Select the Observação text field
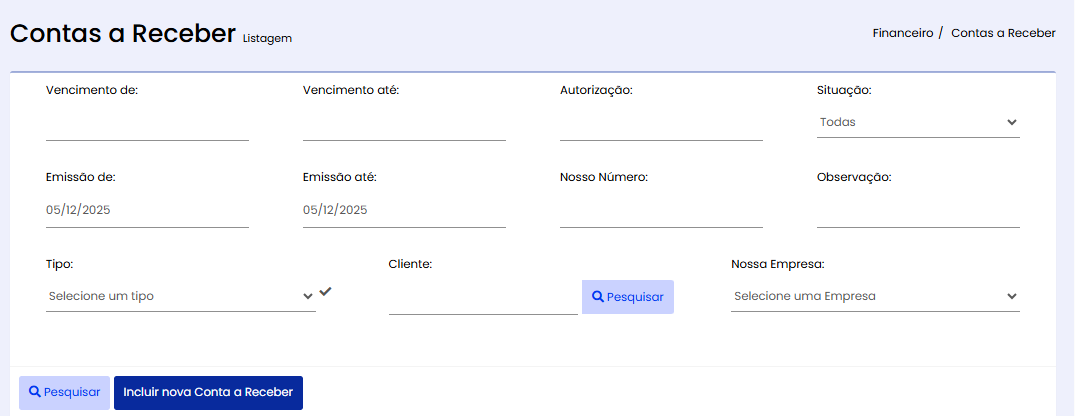Viewport: 1075px width, 416px height. coord(918,210)
